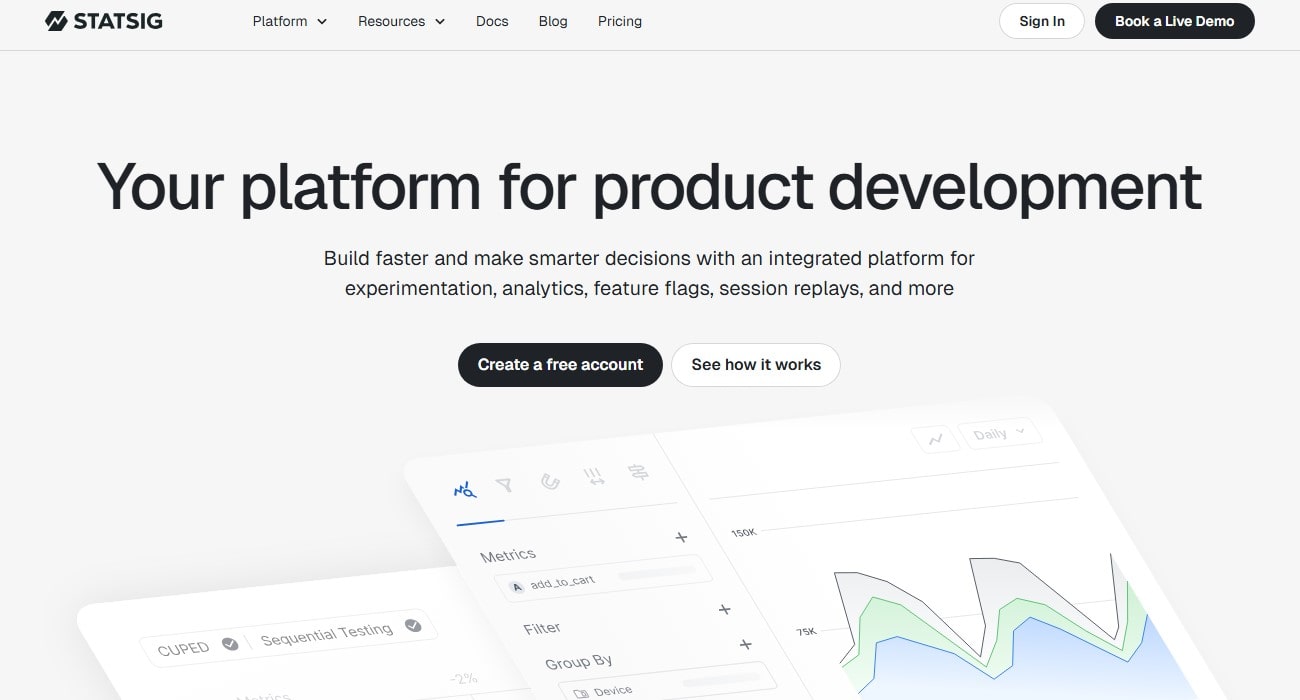Go to the Docs page
This screenshot has width=1300, height=700.
pyautogui.click(x=492, y=21)
